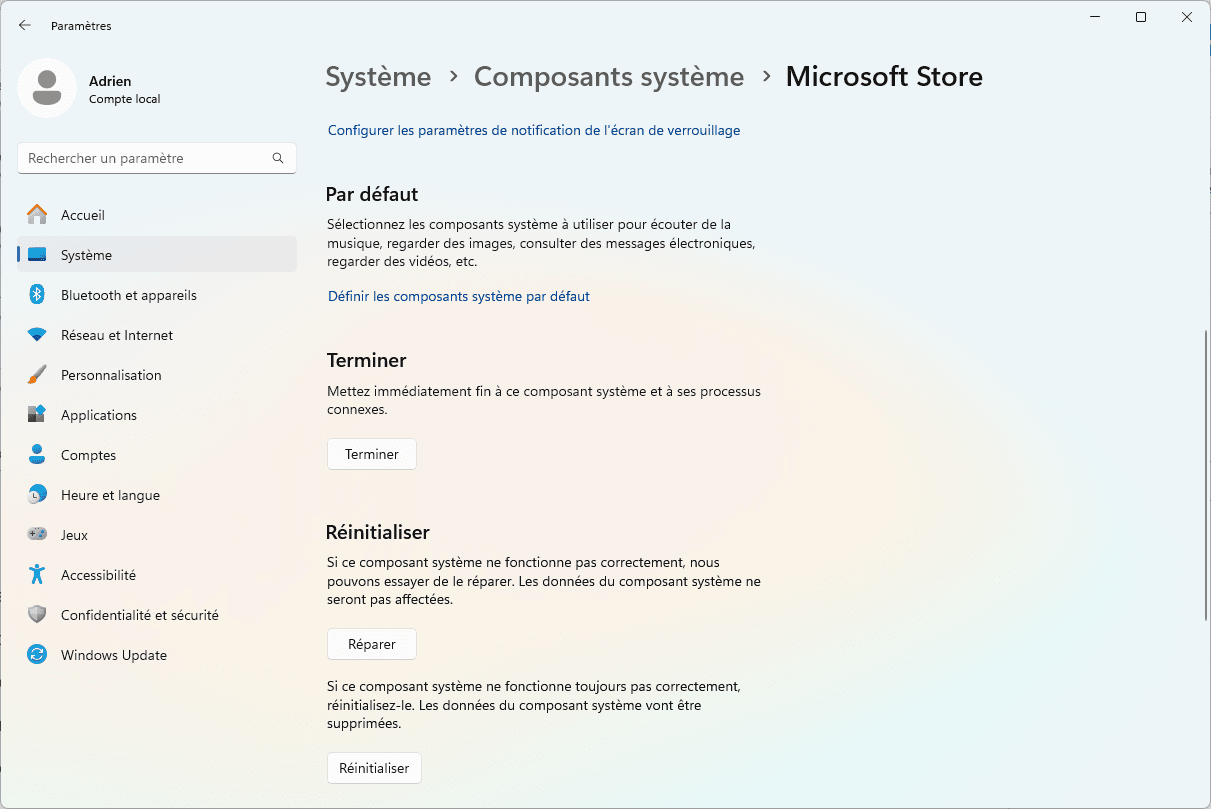
Task: Open Adrien's account avatar
Action: [47, 89]
